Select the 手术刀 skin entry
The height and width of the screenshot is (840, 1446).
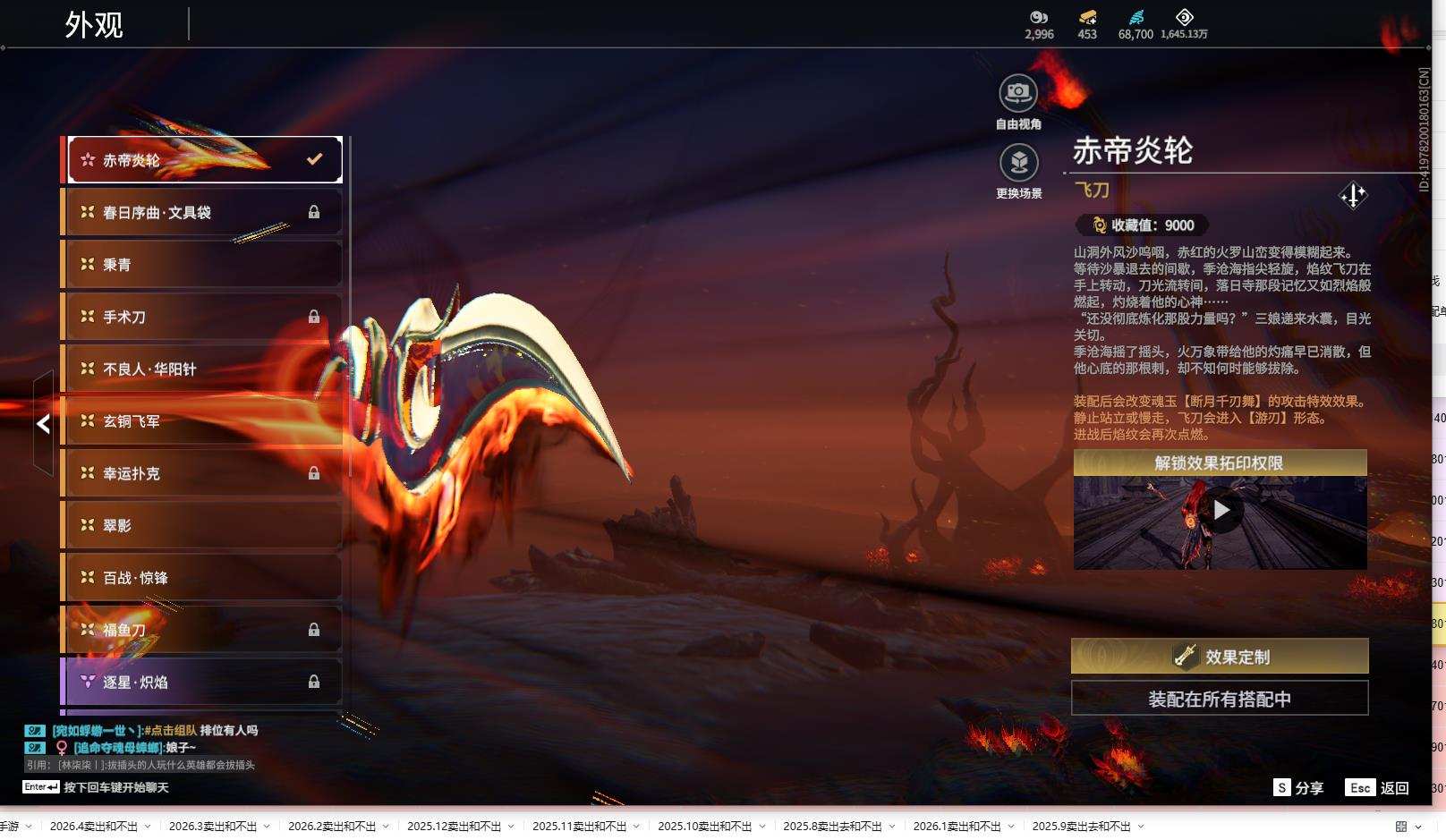(203, 317)
